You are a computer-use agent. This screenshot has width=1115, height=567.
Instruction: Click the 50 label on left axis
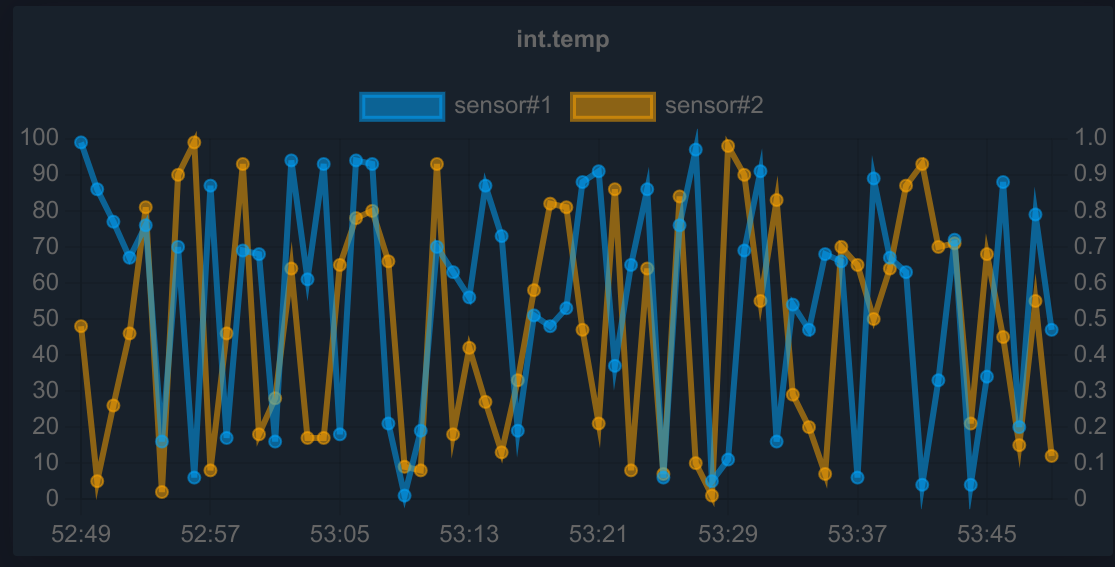tap(46, 317)
